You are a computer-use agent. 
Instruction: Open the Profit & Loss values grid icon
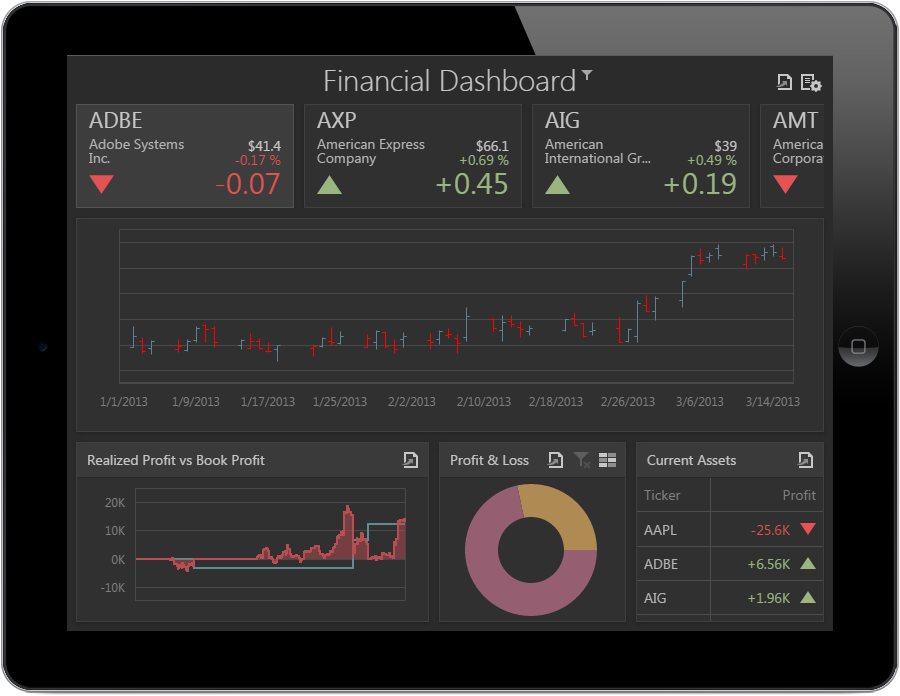point(607,460)
